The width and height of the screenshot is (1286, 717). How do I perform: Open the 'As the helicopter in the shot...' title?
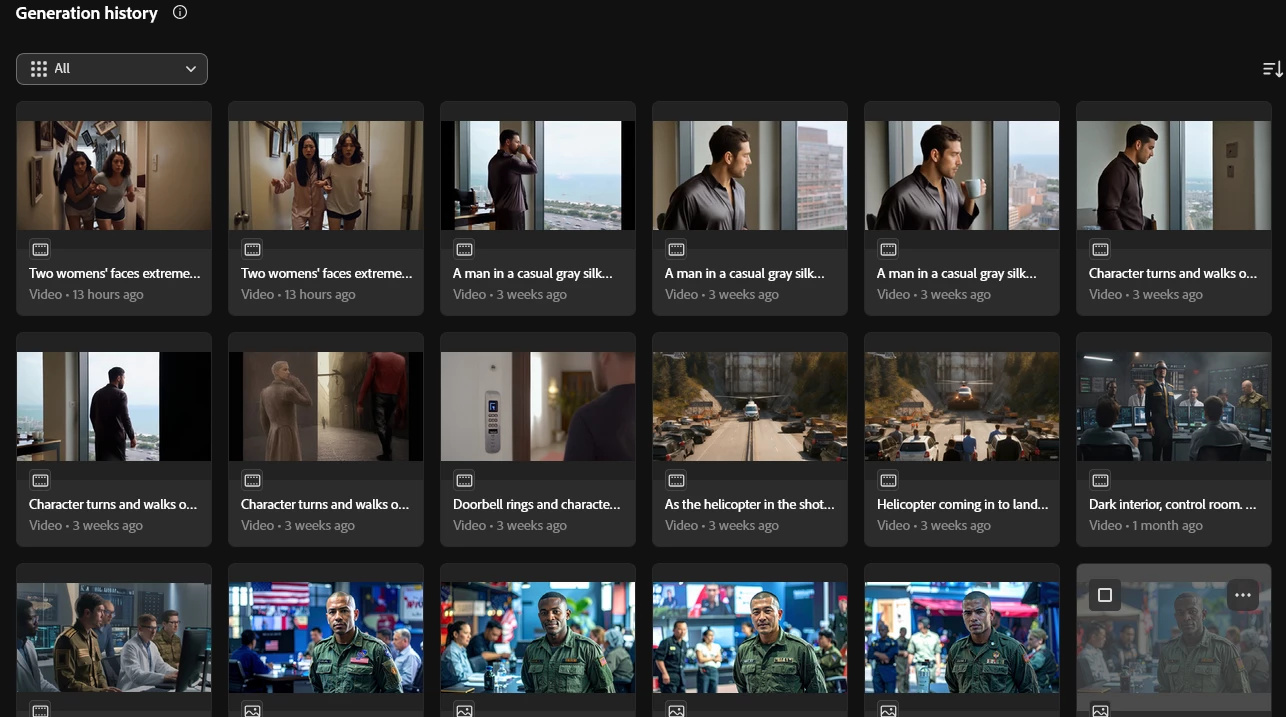coord(749,504)
